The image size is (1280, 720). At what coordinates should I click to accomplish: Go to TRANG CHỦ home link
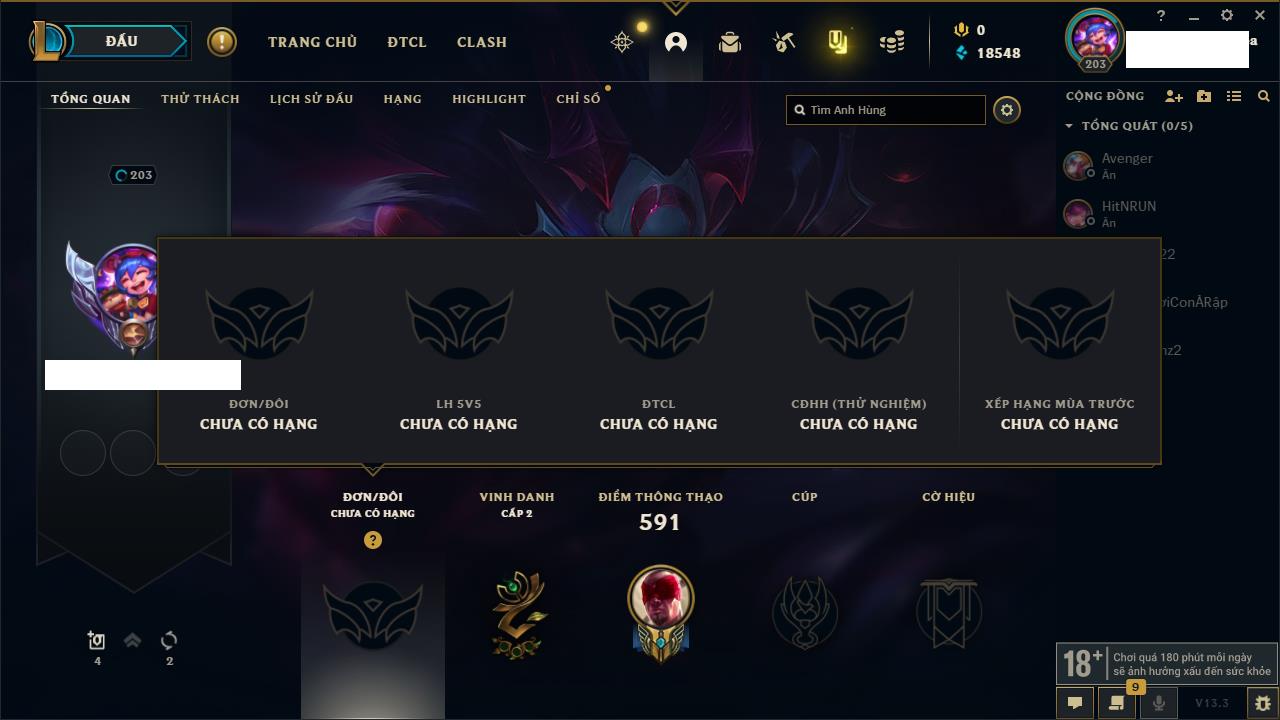312,42
